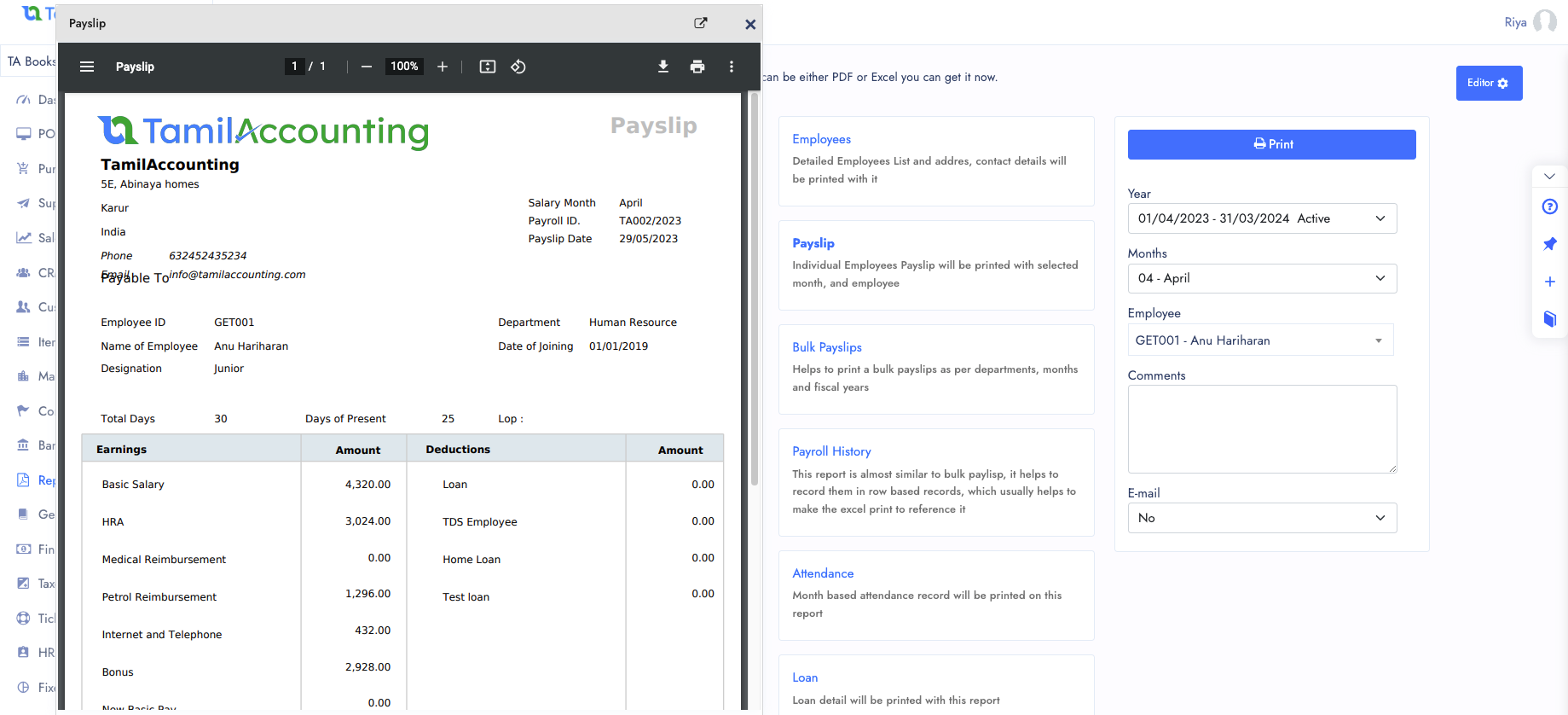This screenshot has width=1568, height=715.
Task: Zoom out the payslip PDF
Action: 367,67
